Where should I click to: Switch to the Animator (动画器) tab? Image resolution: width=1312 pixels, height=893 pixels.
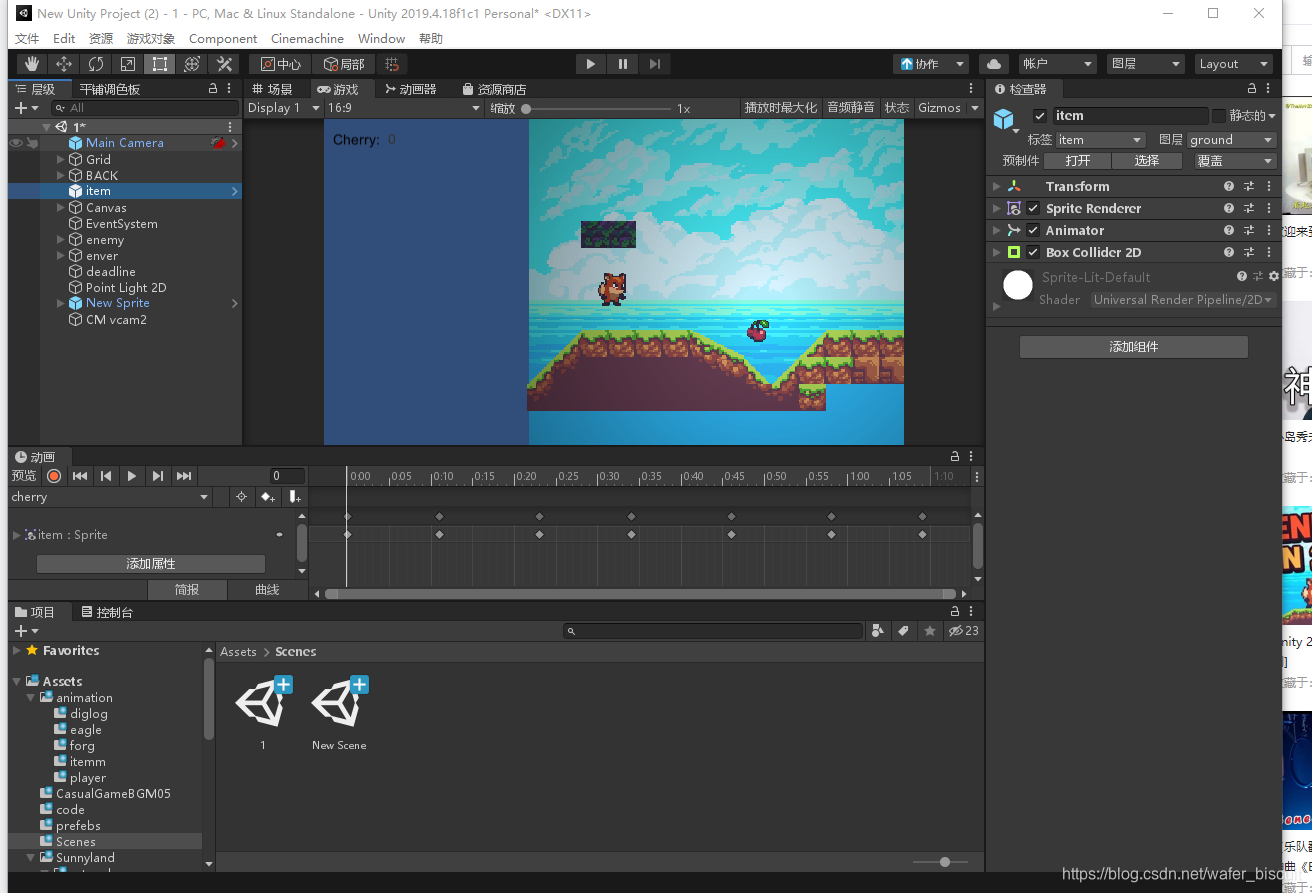coord(411,89)
